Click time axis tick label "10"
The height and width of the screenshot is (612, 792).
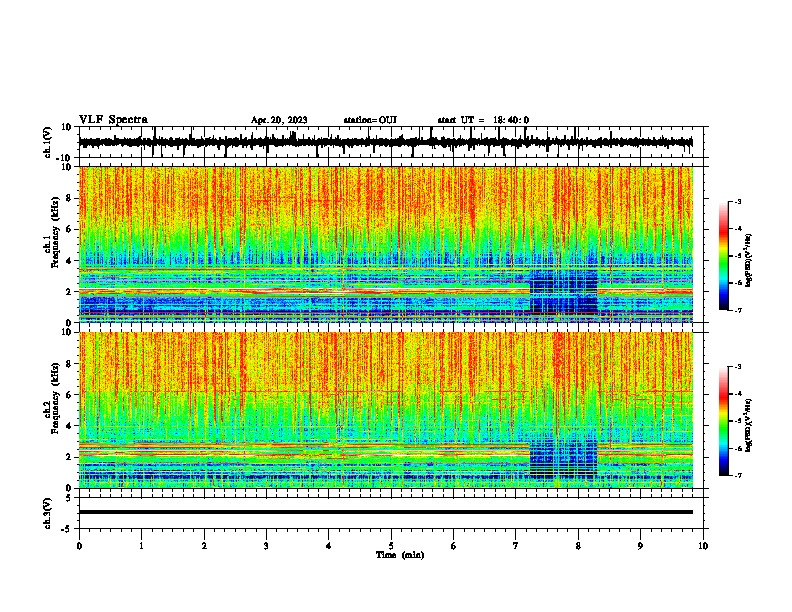pyautogui.click(x=703, y=546)
